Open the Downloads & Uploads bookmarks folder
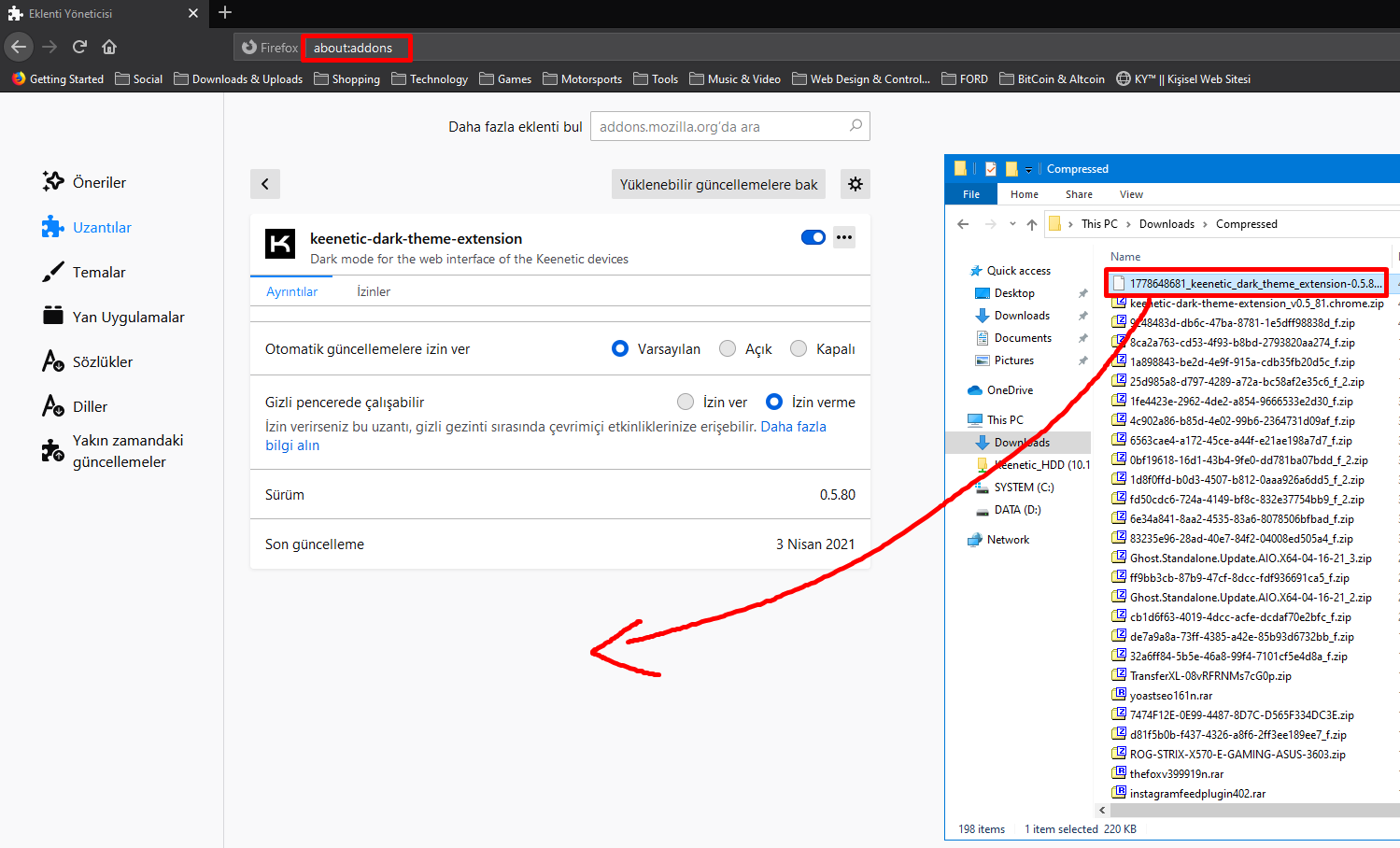 coord(238,79)
